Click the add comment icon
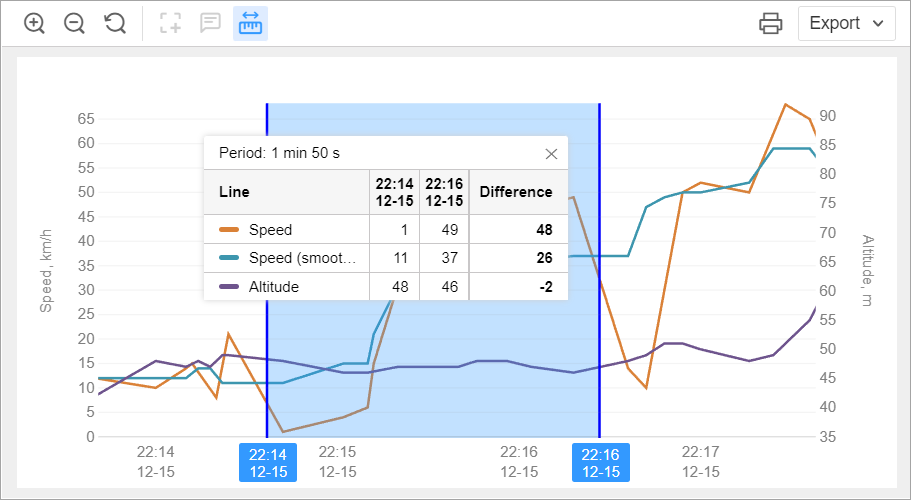 (x=210, y=23)
